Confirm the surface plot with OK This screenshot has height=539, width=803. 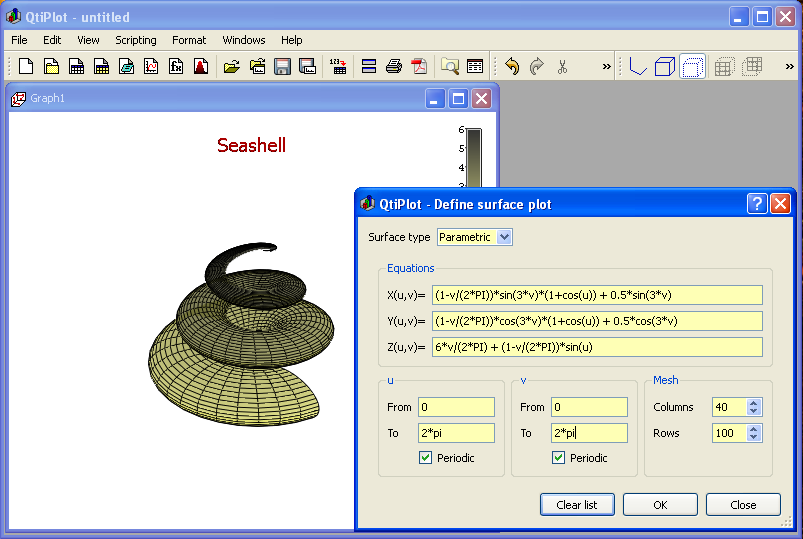660,505
